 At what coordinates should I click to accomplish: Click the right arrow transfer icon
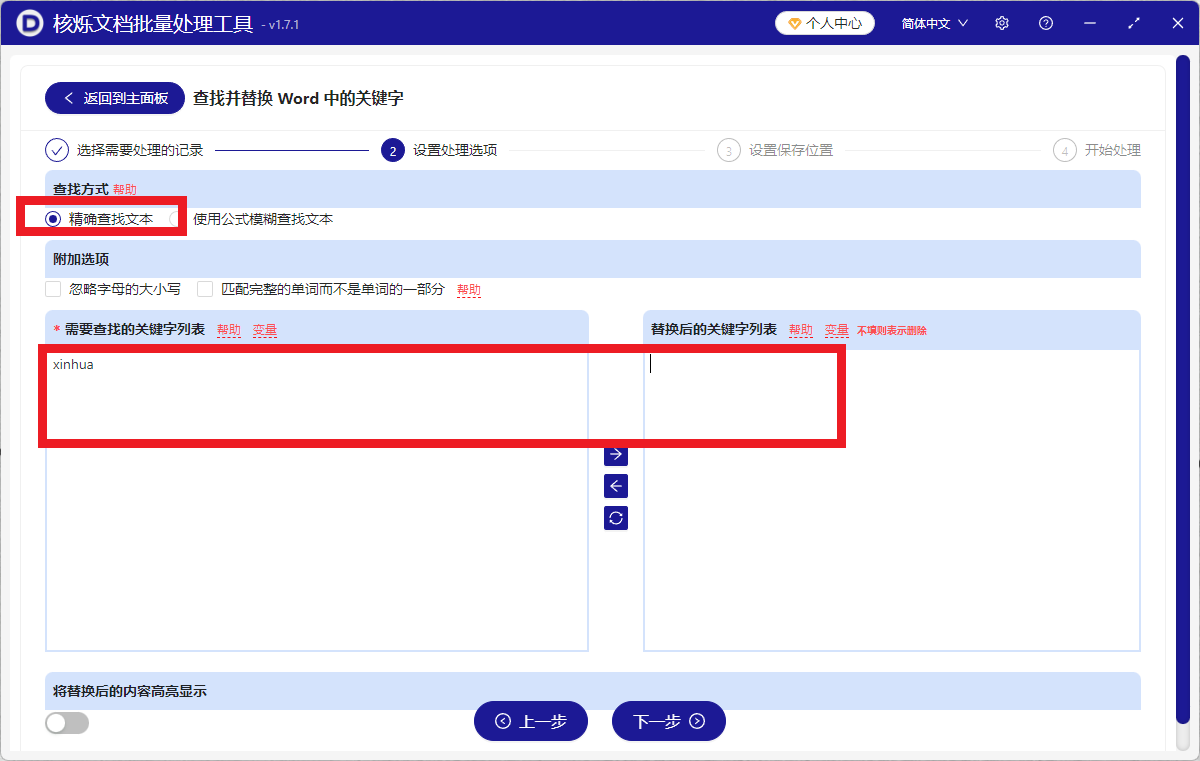click(x=616, y=454)
